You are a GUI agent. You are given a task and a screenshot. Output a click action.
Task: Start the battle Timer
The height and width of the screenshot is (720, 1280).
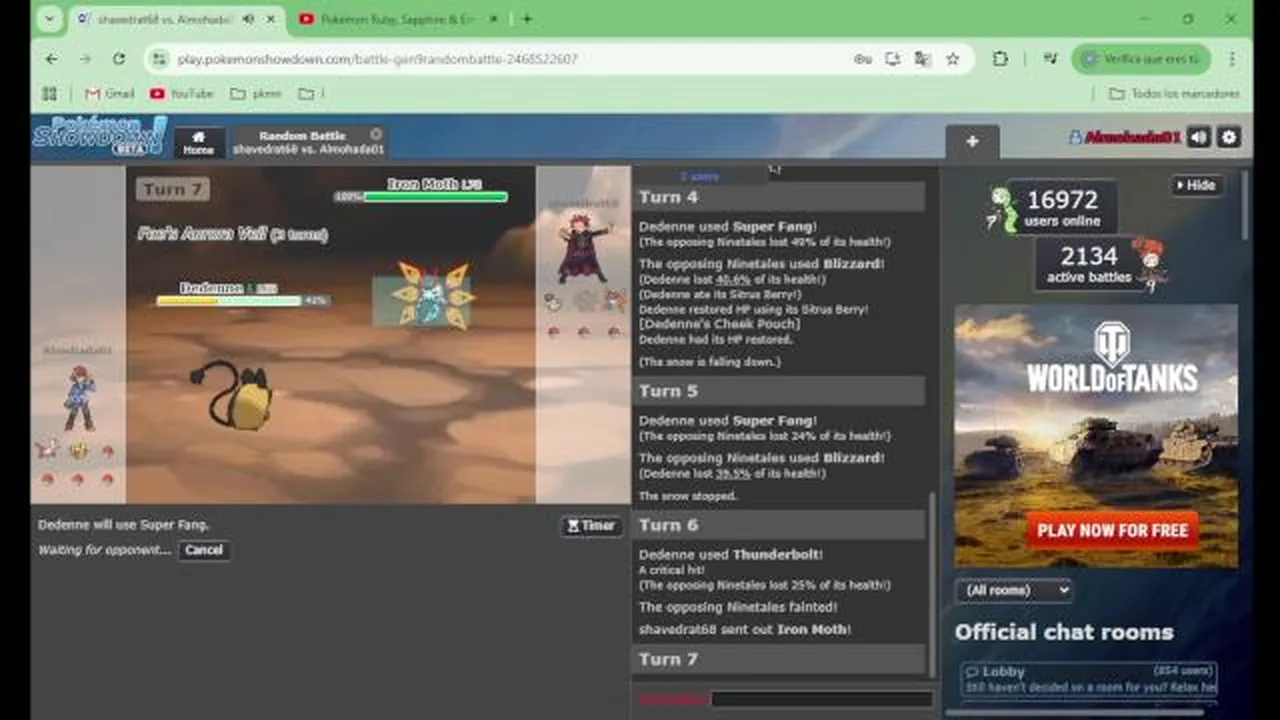pyautogui.click(x=591, y=526)
